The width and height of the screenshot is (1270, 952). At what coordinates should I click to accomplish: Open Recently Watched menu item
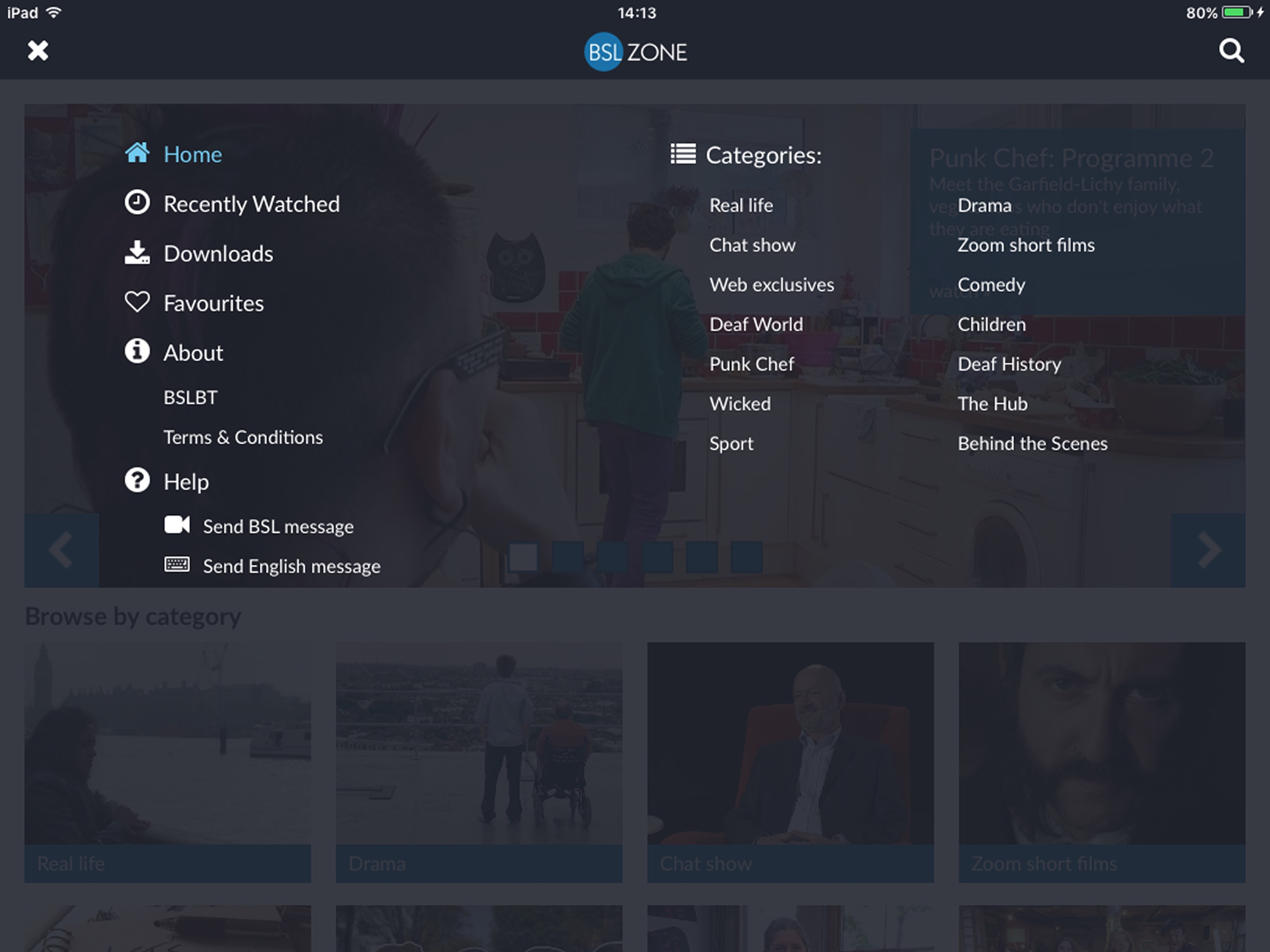[251, 204]
